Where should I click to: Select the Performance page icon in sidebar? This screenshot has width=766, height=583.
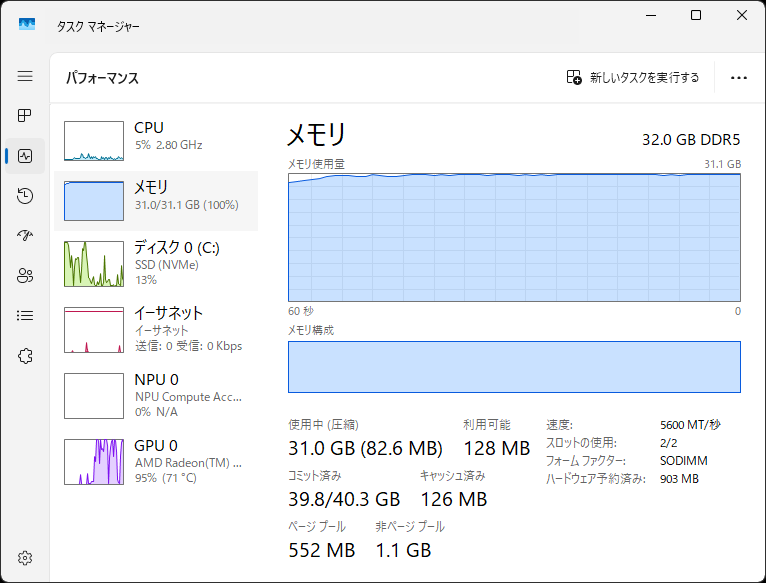point(25,156)
